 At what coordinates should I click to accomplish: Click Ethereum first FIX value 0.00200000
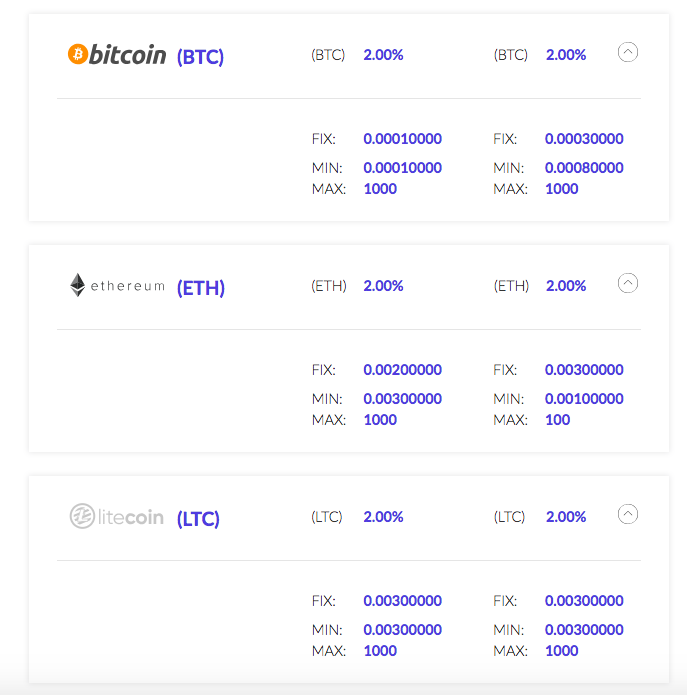[402, 370]
